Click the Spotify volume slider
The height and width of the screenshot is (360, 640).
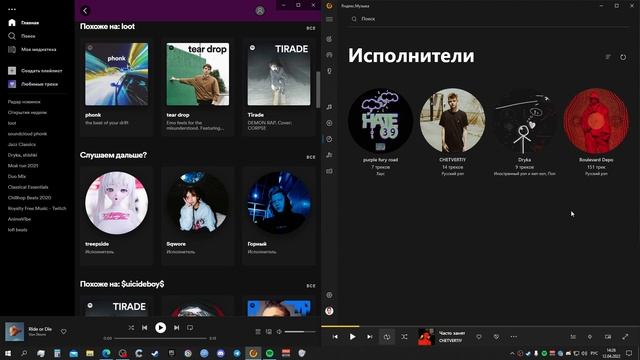300,332
